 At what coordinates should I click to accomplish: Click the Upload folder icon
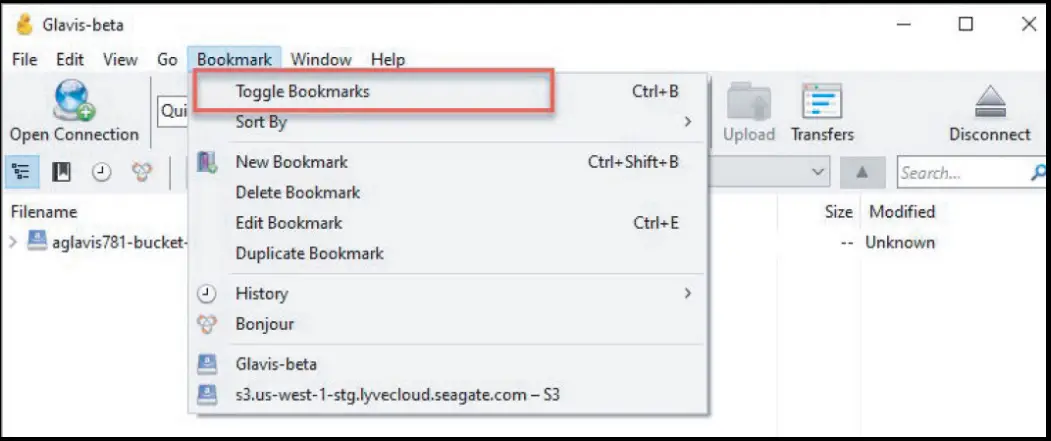(748, 102)
